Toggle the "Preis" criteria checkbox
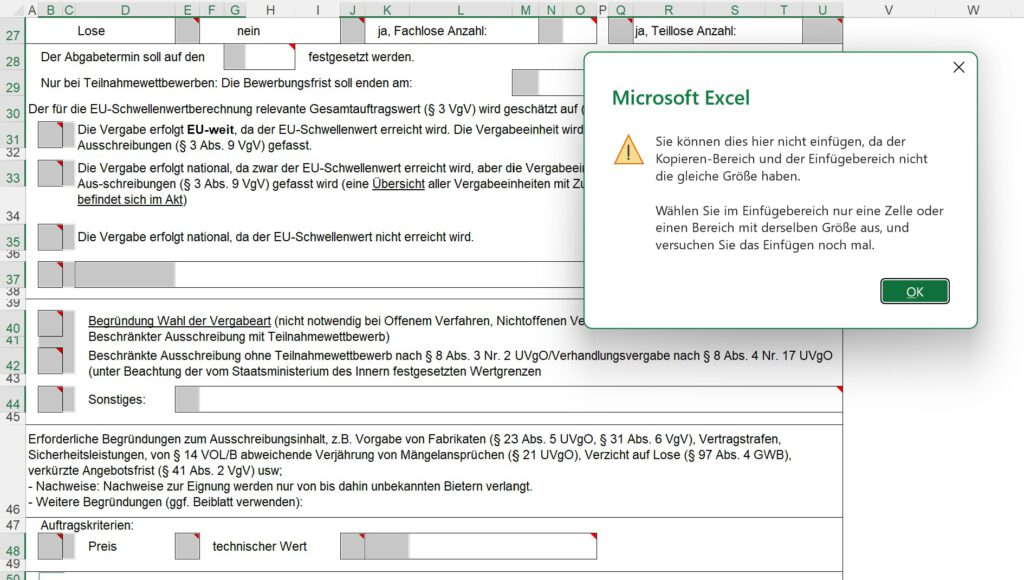The height and width of the screenshot is (580, 1024). tap(50, 546)
